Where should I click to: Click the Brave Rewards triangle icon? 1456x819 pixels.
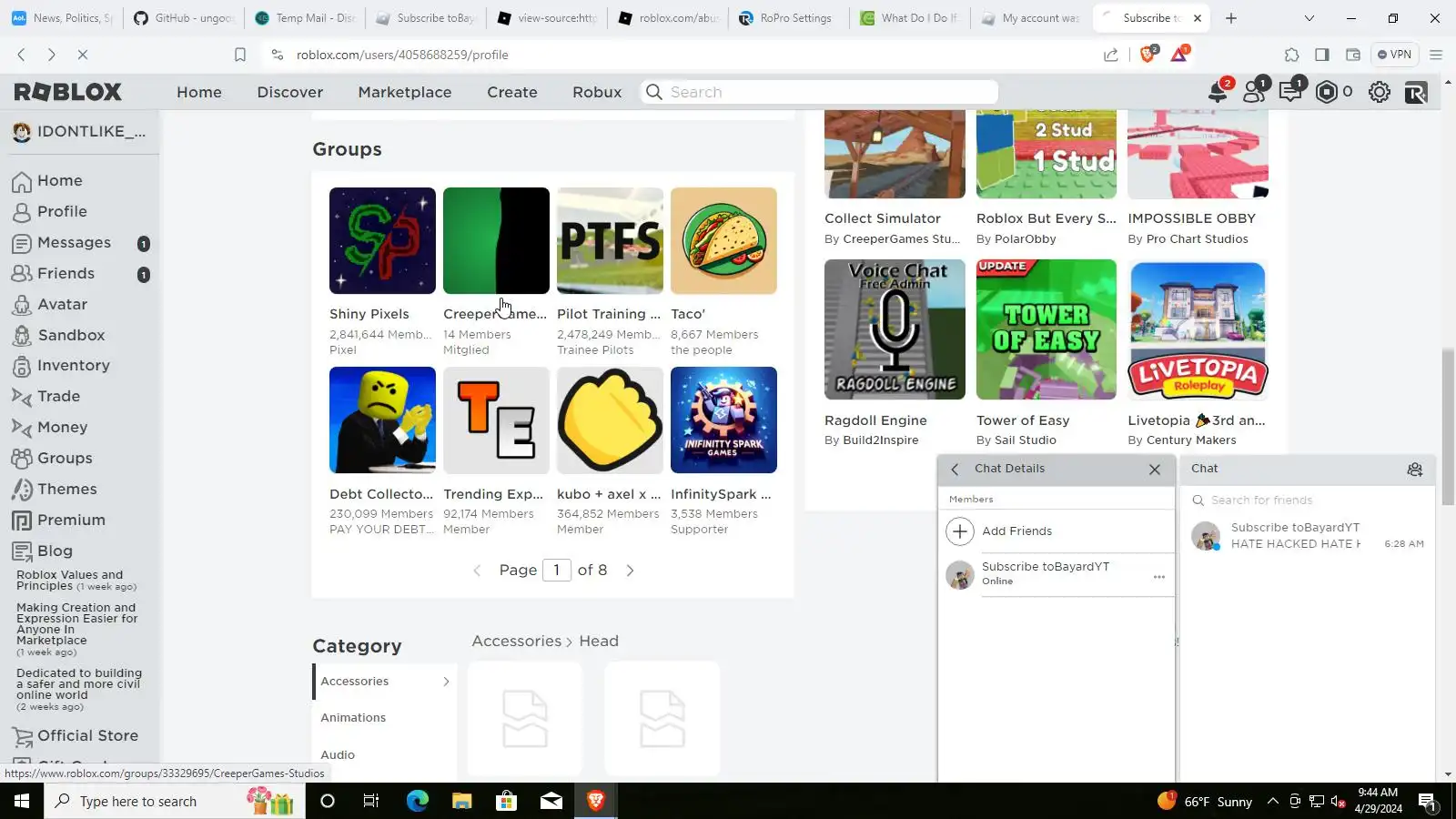[x=1179, y=55]
